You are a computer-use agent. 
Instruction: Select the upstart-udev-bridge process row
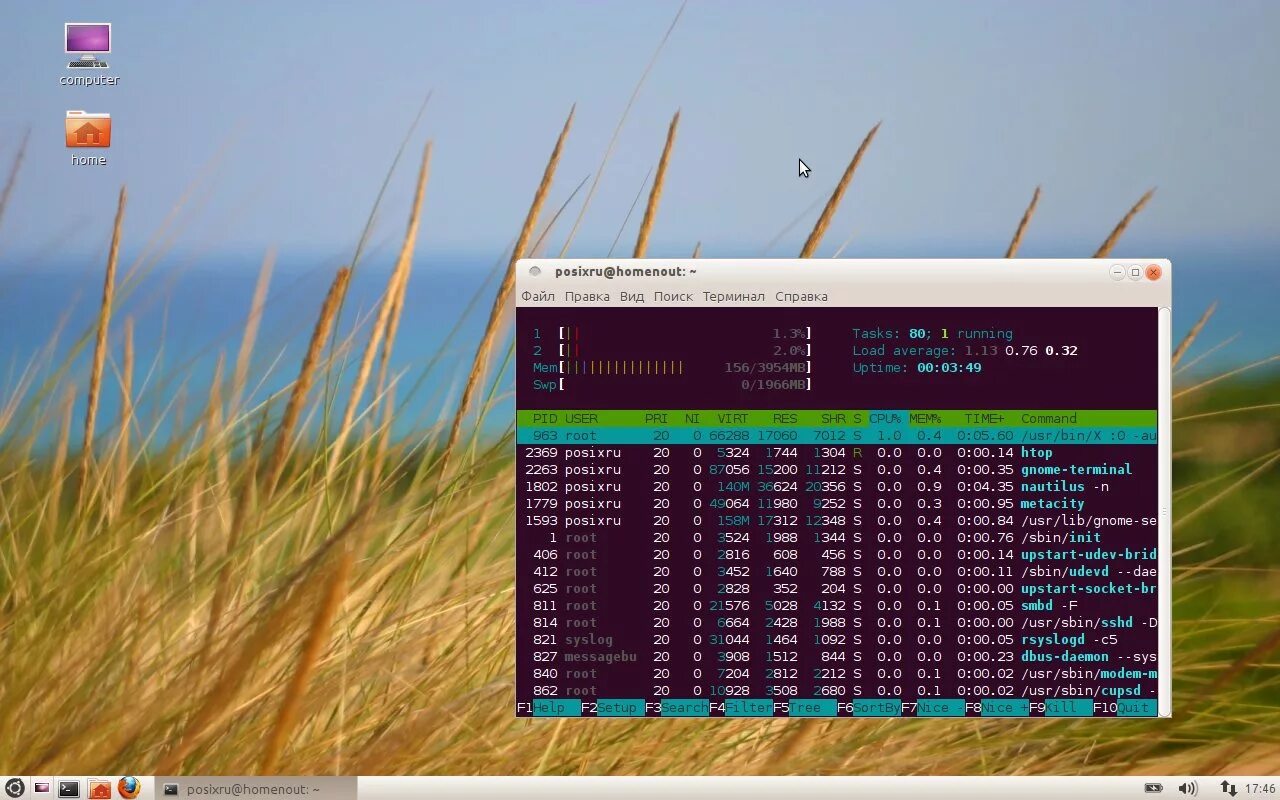click(837, 555)
